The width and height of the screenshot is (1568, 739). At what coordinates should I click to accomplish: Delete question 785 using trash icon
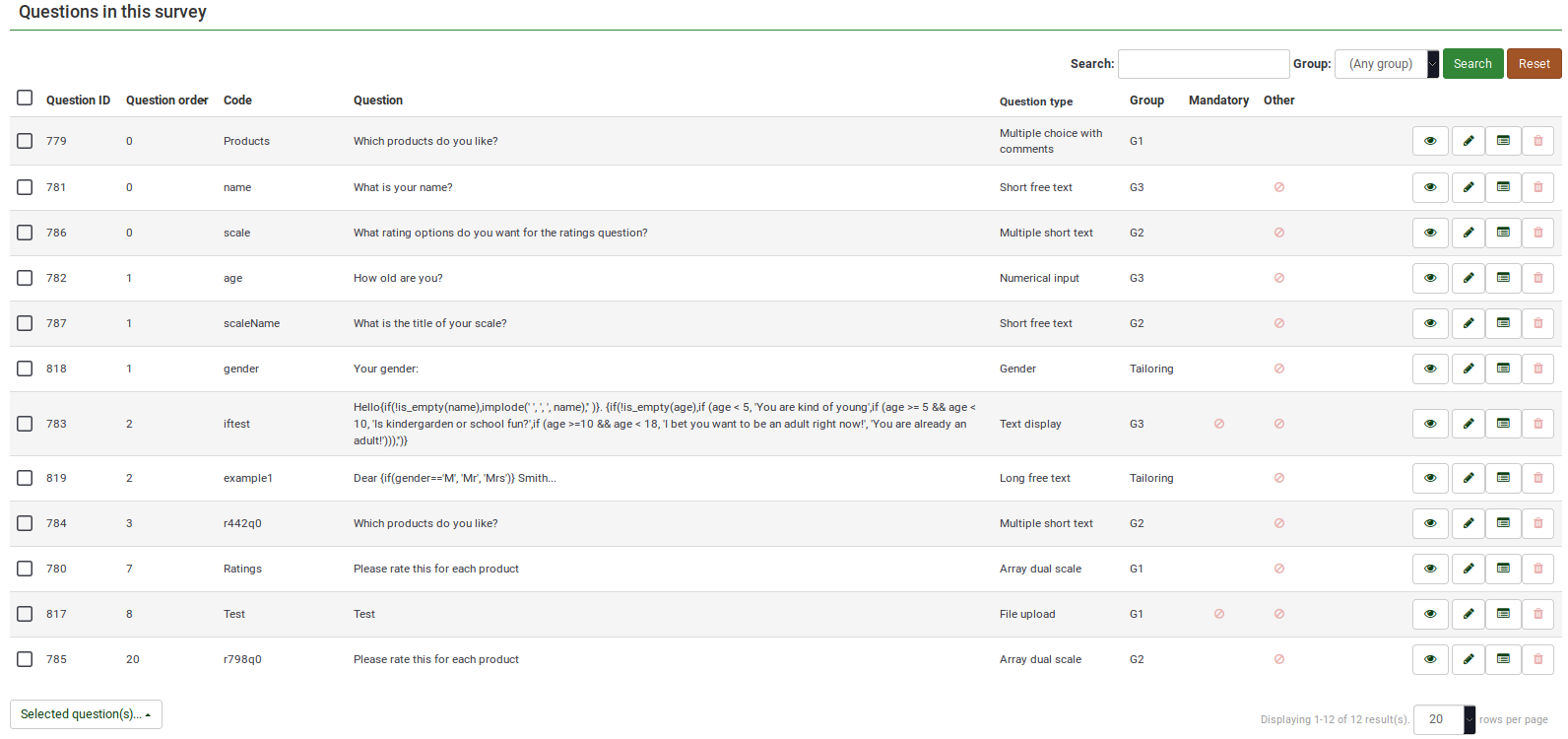point(1537,659)
